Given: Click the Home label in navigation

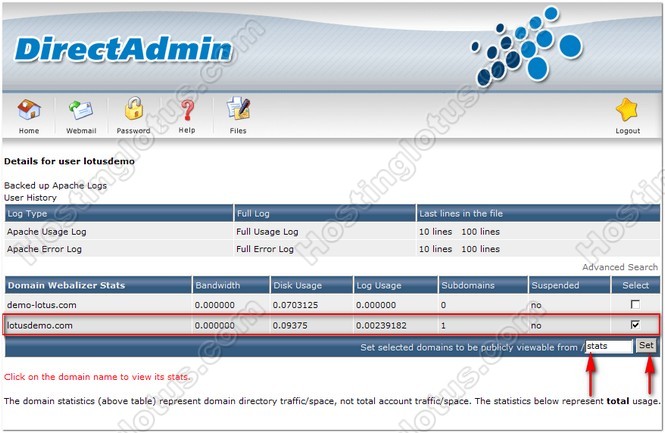Looking at the screenshot, I should tap(29, 131).
